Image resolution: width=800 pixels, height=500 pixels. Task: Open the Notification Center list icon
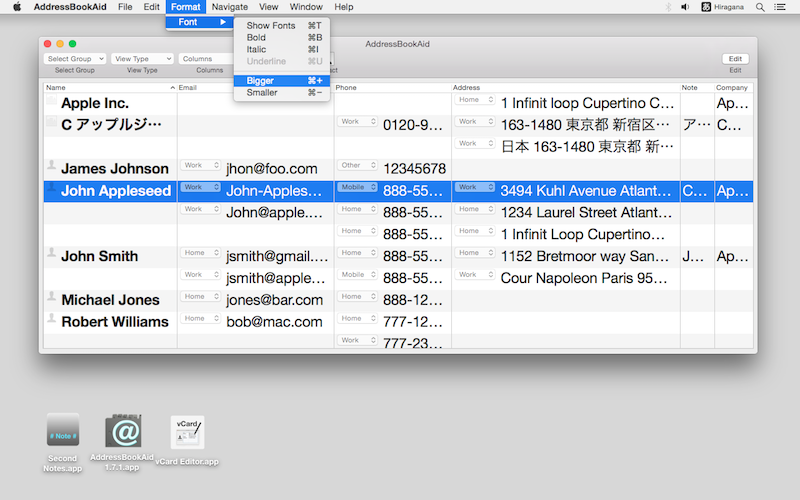[780, 7]
